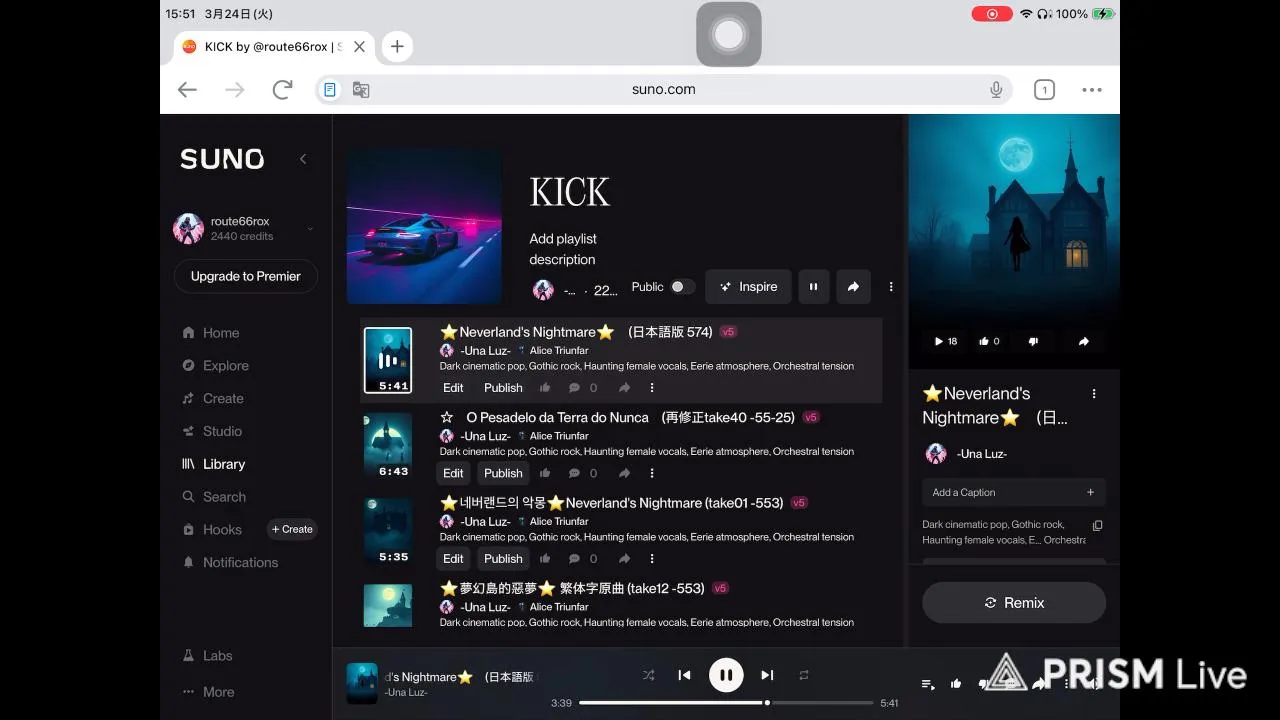1280x720 pixels.
Task: Play O Pesadelo track via 6:43 thumbnail
Action: (388, 446)
